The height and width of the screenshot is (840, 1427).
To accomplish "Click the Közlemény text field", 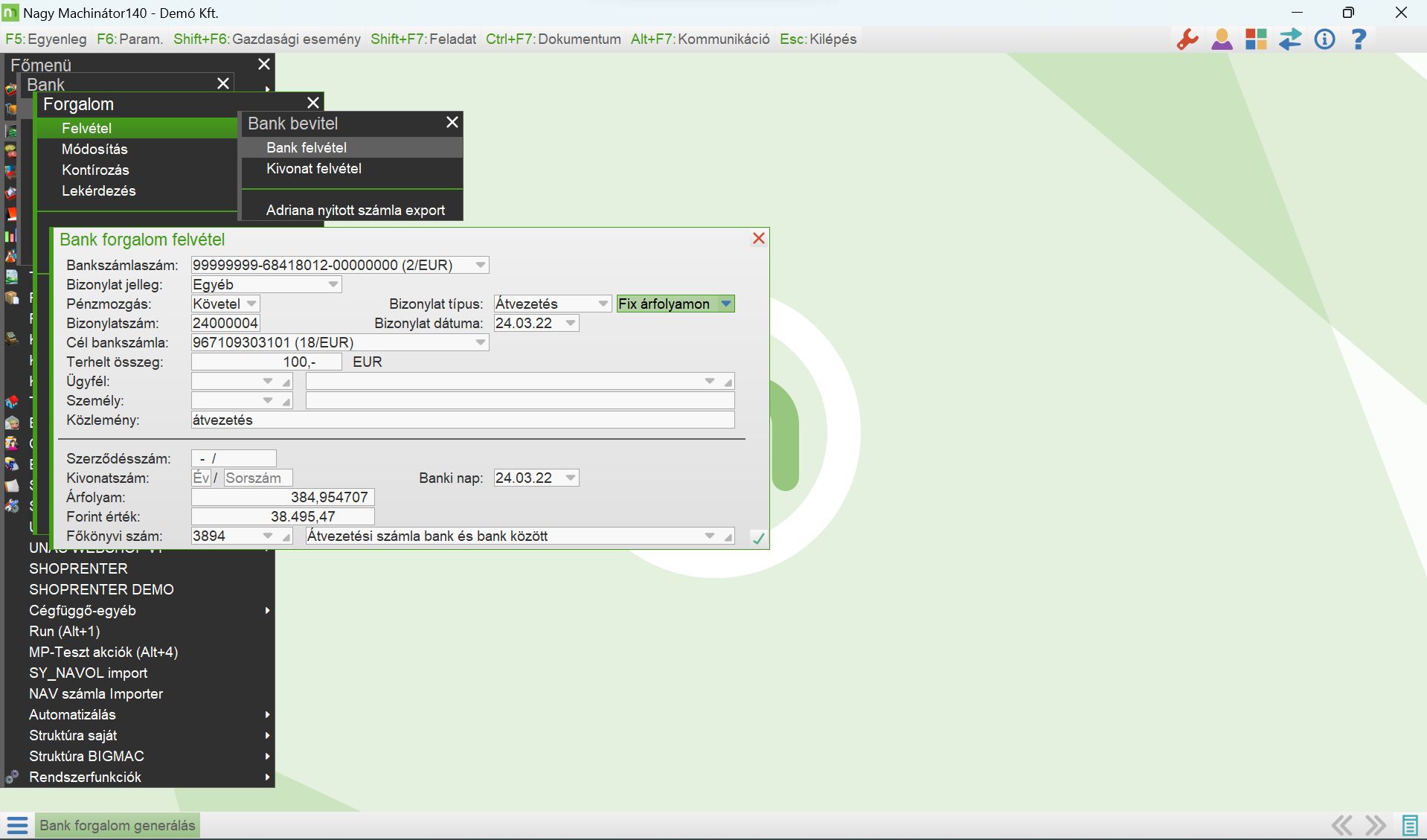I will coord(463,420).
